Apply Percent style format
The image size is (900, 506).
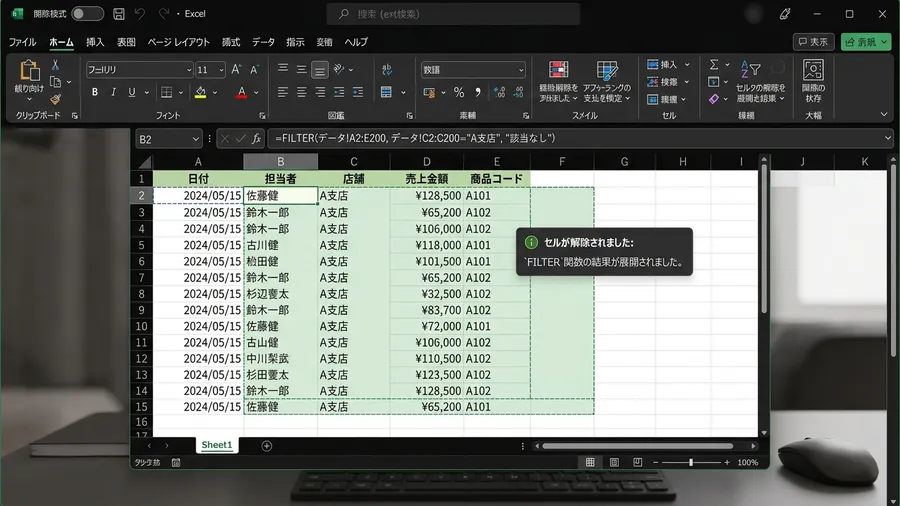pyautogui.click(x=459, y=92)
